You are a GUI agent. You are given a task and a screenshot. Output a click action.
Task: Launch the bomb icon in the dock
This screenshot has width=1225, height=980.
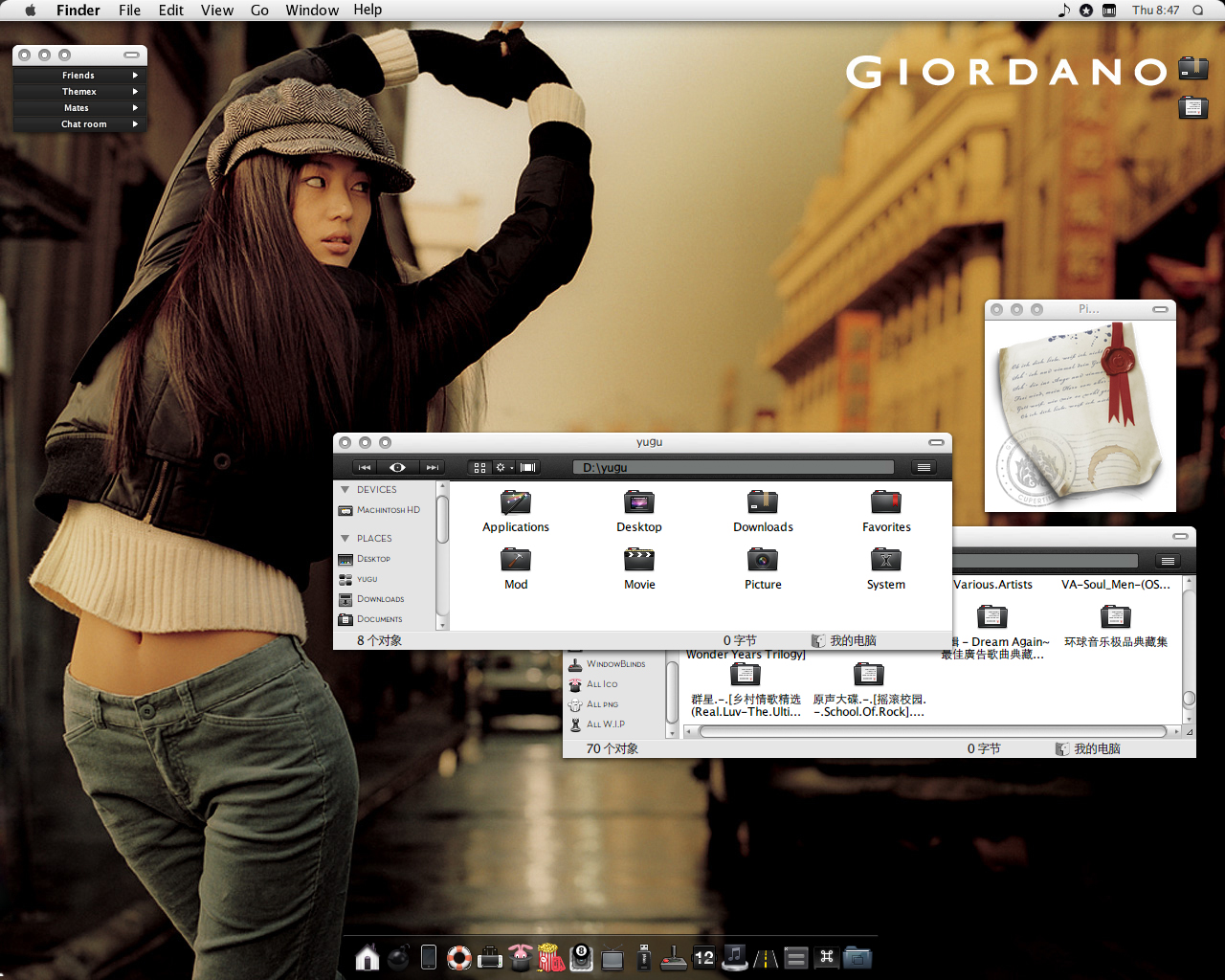[x=398, y=957]
